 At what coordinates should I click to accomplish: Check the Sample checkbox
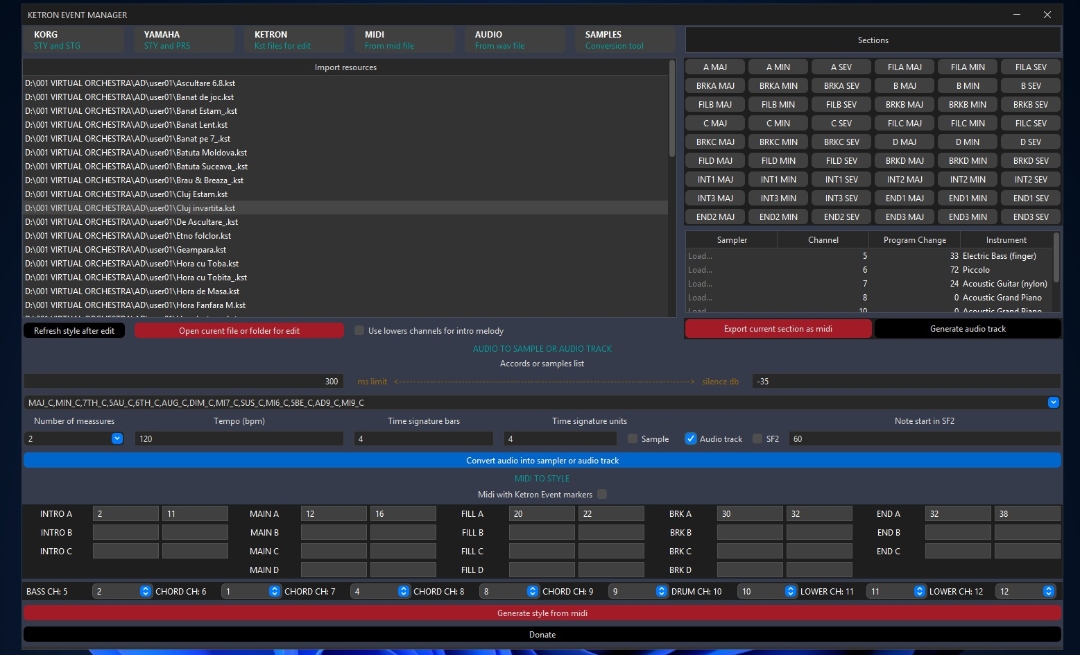tap(632, 439)
